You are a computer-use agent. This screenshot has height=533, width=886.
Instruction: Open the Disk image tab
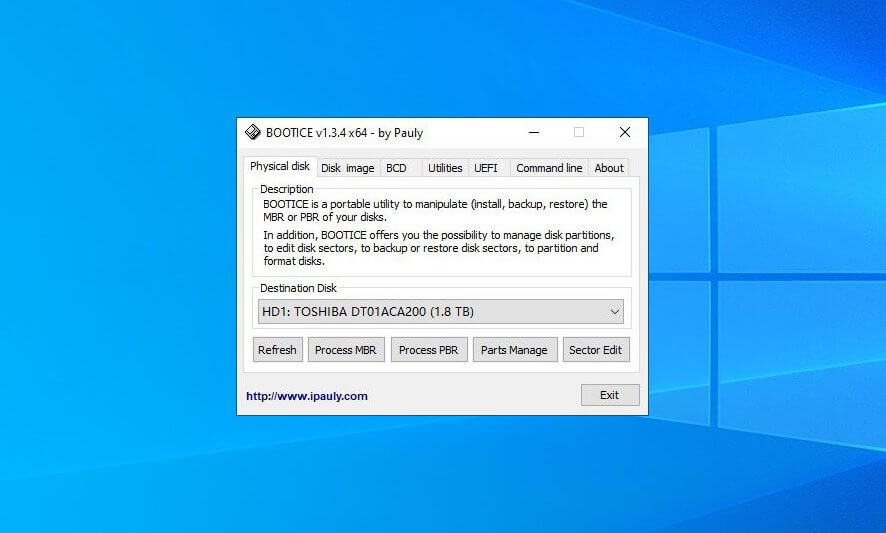348,168
